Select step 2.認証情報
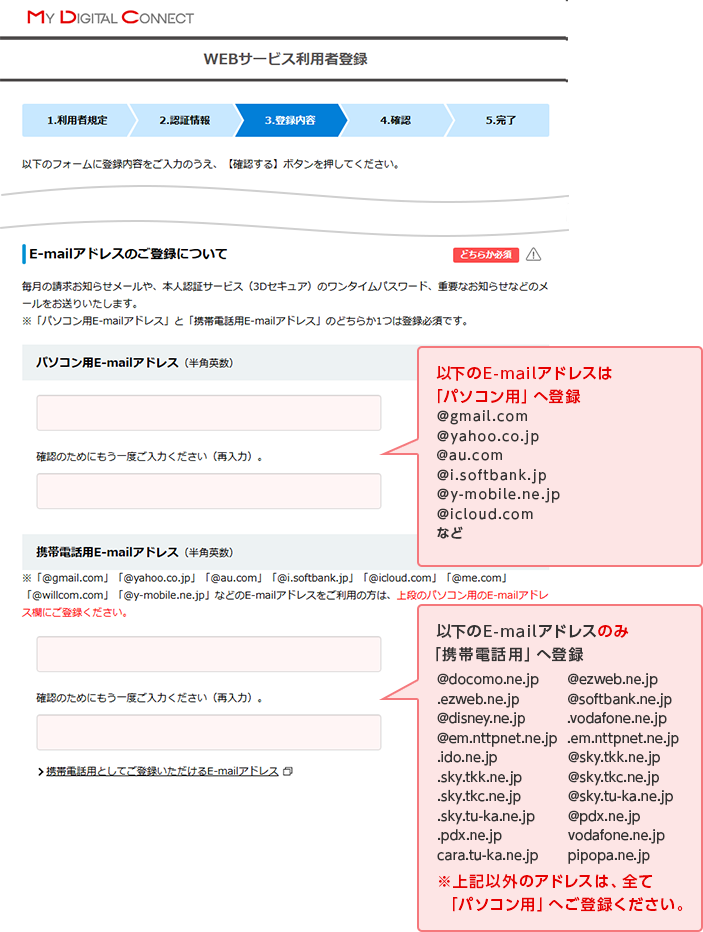703x932 pixels. pyautogui.click(x=184, y=120)
